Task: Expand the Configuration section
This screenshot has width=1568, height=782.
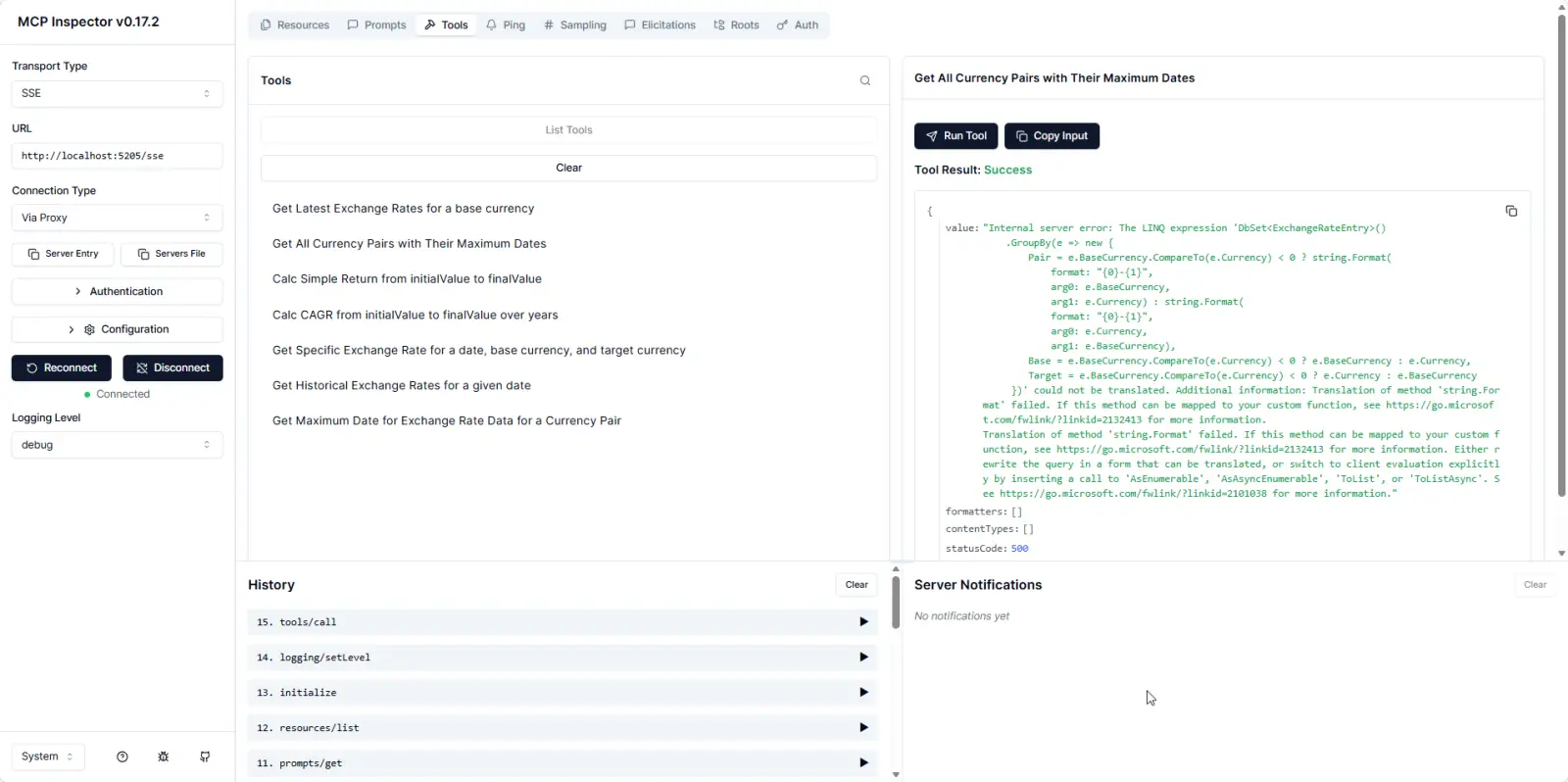Action: pos(117,330)
